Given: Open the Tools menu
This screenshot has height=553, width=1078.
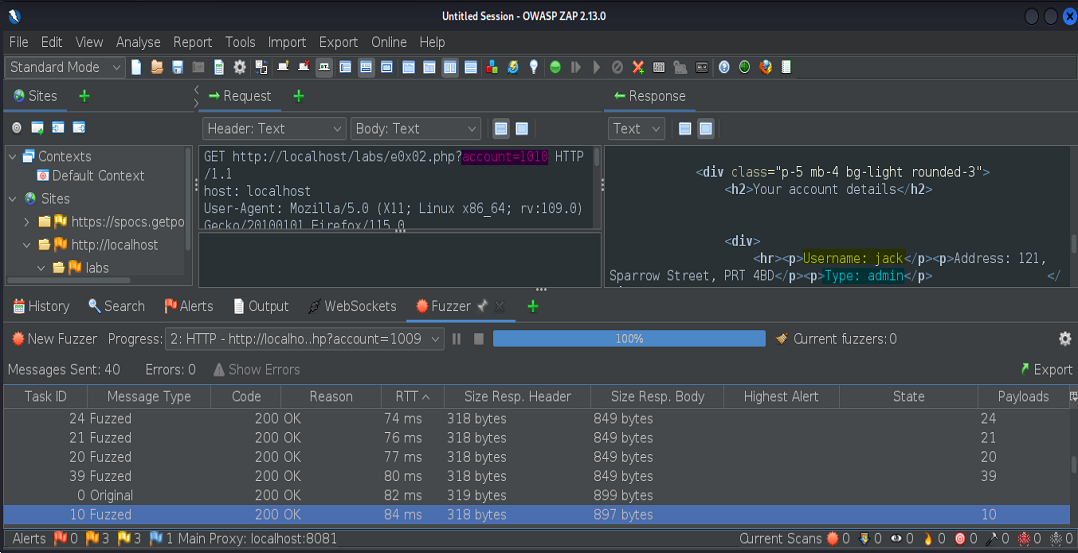Looking at the screenshot, I should point(240,42).
